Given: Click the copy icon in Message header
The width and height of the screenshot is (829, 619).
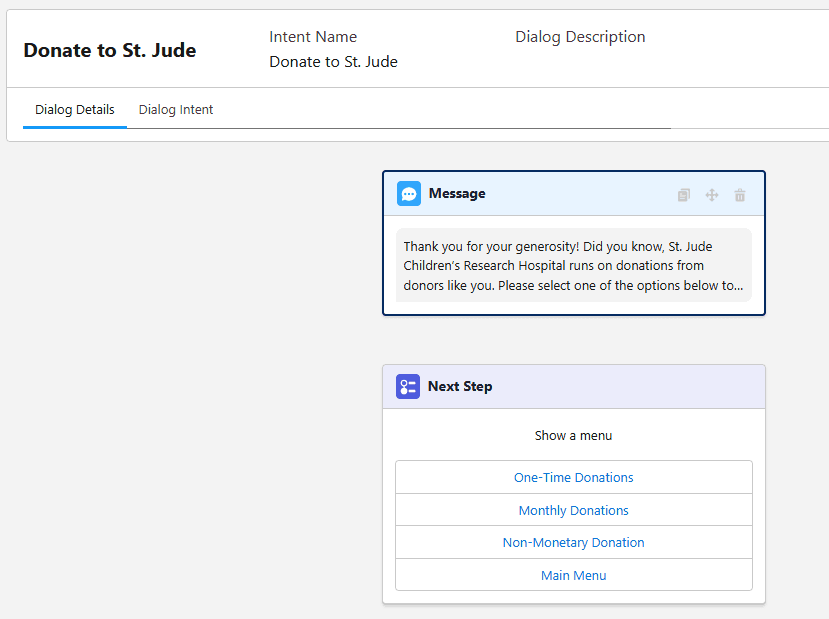Looking at the screenshot, I should (x=684, y=195).
